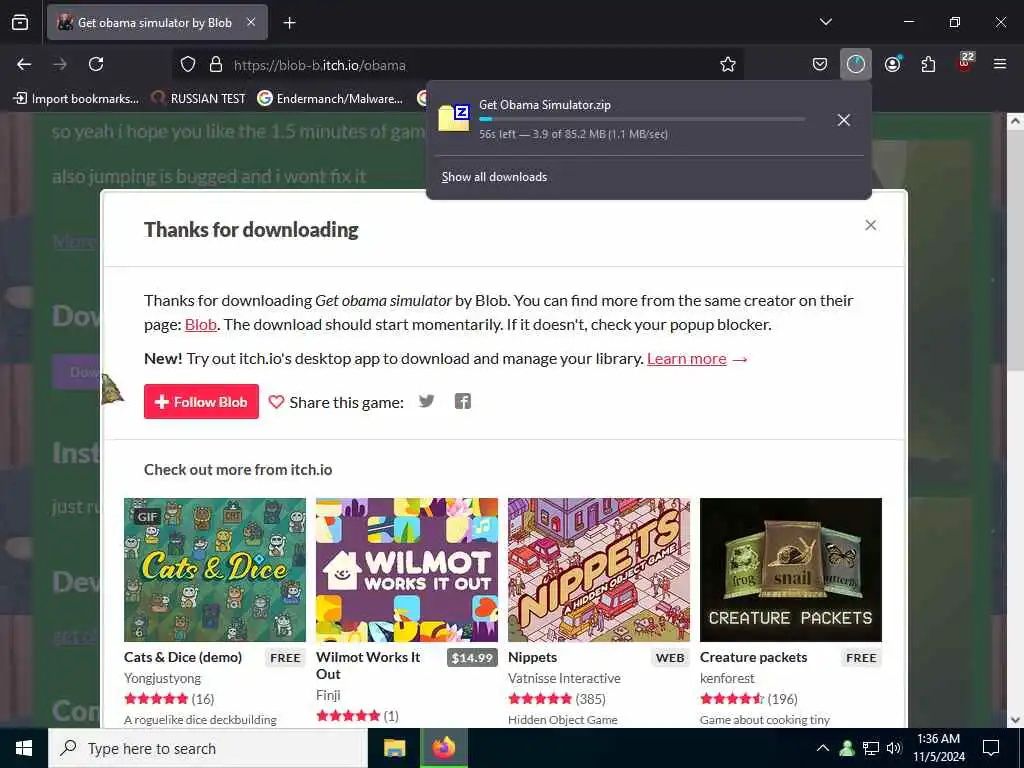Open RUSSIAN TEST bookmark
Screen dimensions: 1024x768
coord(199,99)
